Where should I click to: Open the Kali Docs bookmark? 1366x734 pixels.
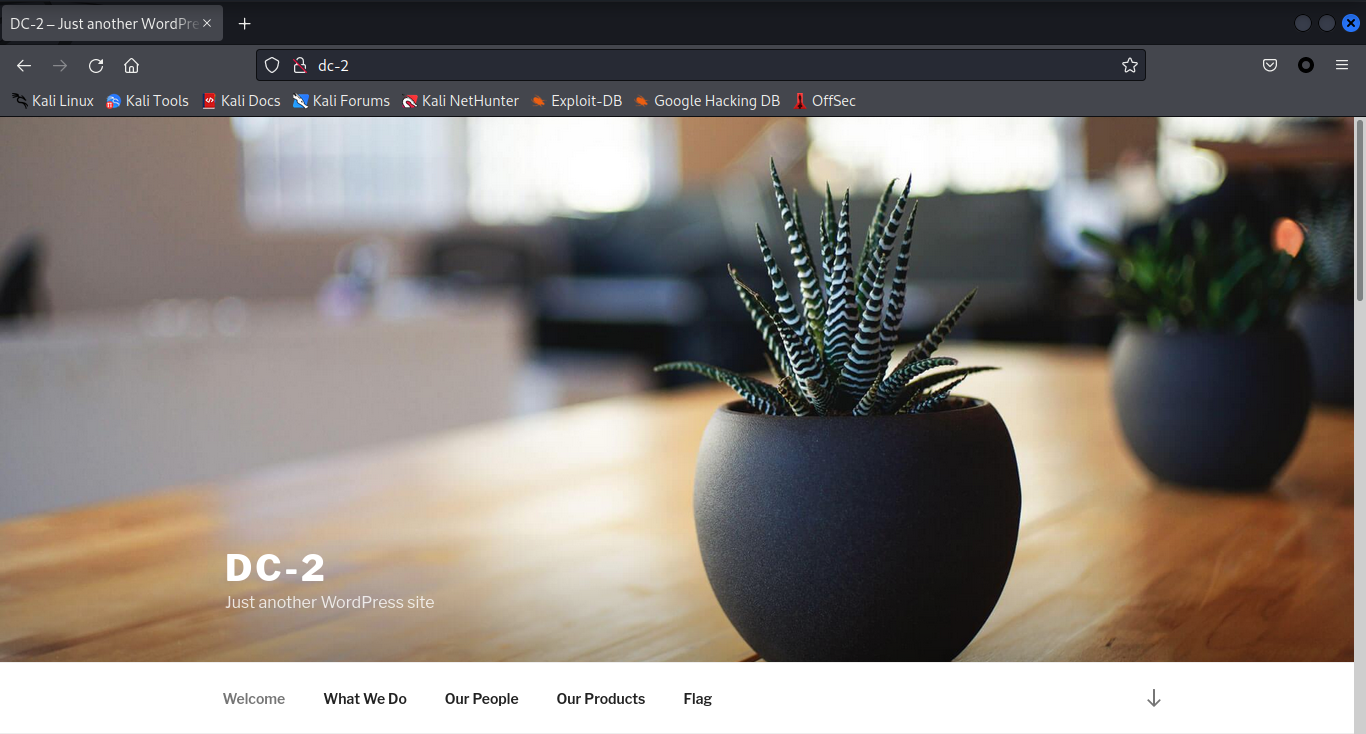point(240,101)
